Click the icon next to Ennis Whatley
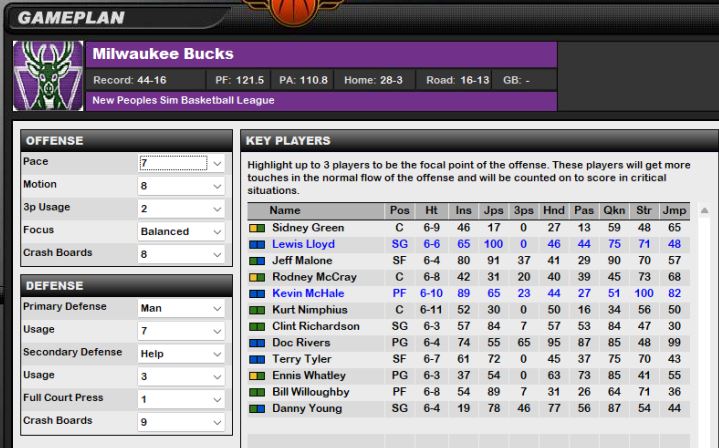The image size is (719, 448). 257,376
